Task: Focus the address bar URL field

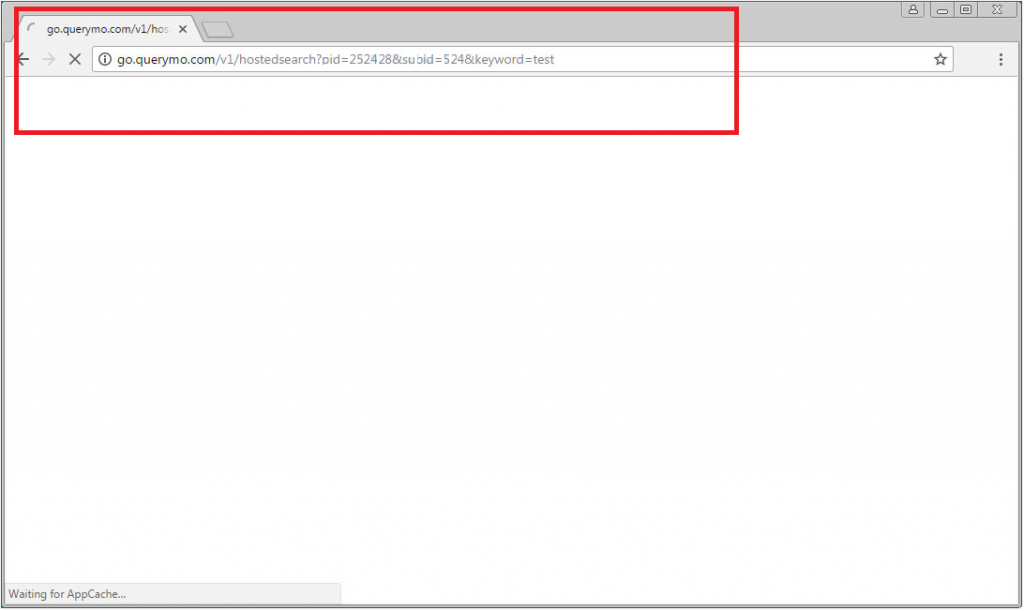Action: 522,59
